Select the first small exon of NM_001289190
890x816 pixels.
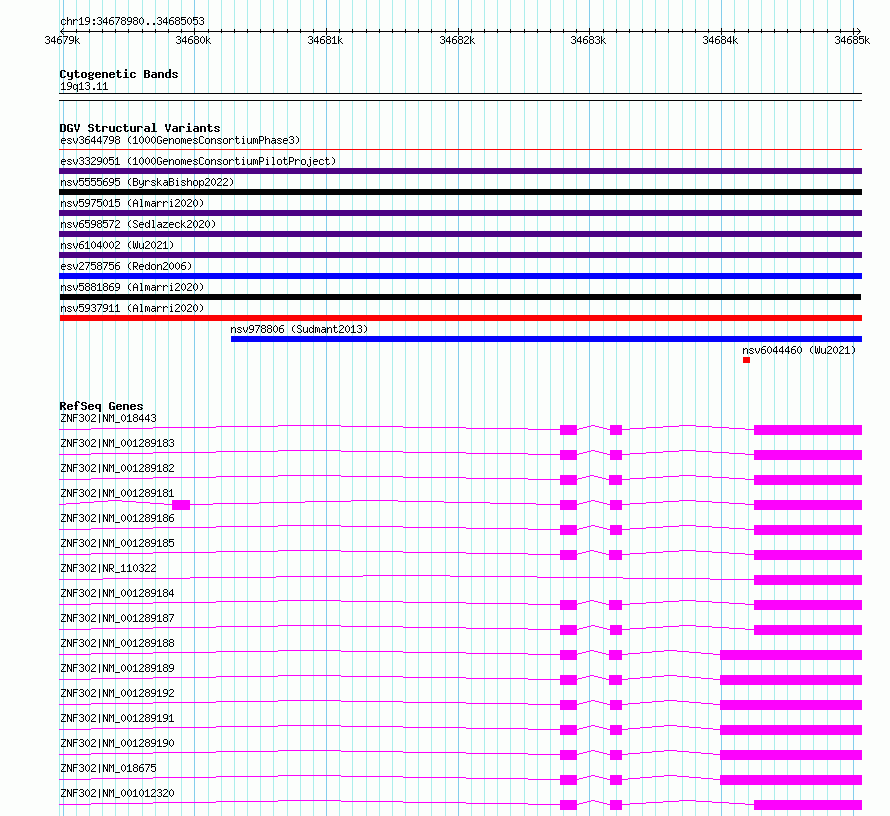[x=569, y=755]
